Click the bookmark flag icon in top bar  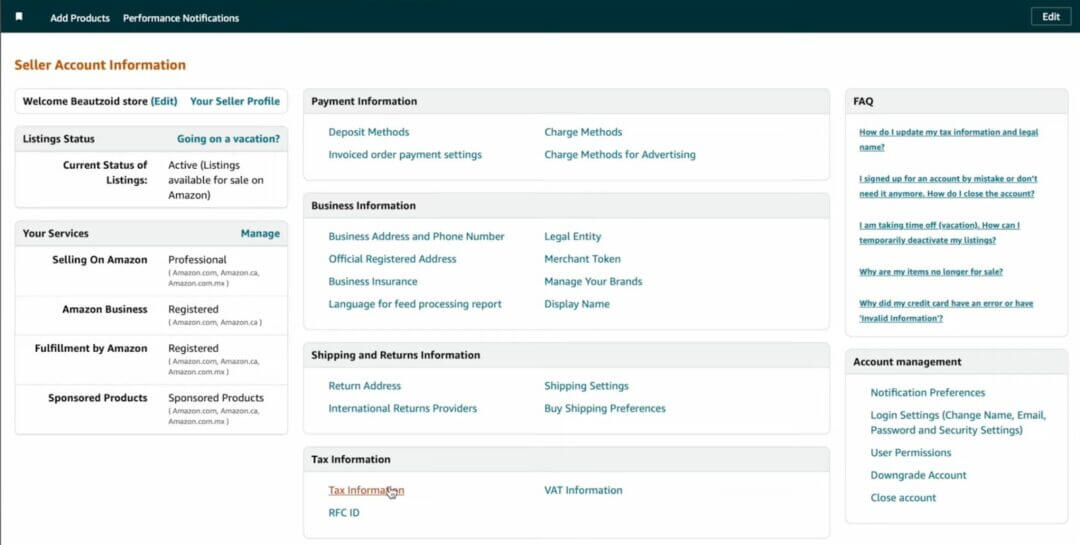tap(19, 17)
